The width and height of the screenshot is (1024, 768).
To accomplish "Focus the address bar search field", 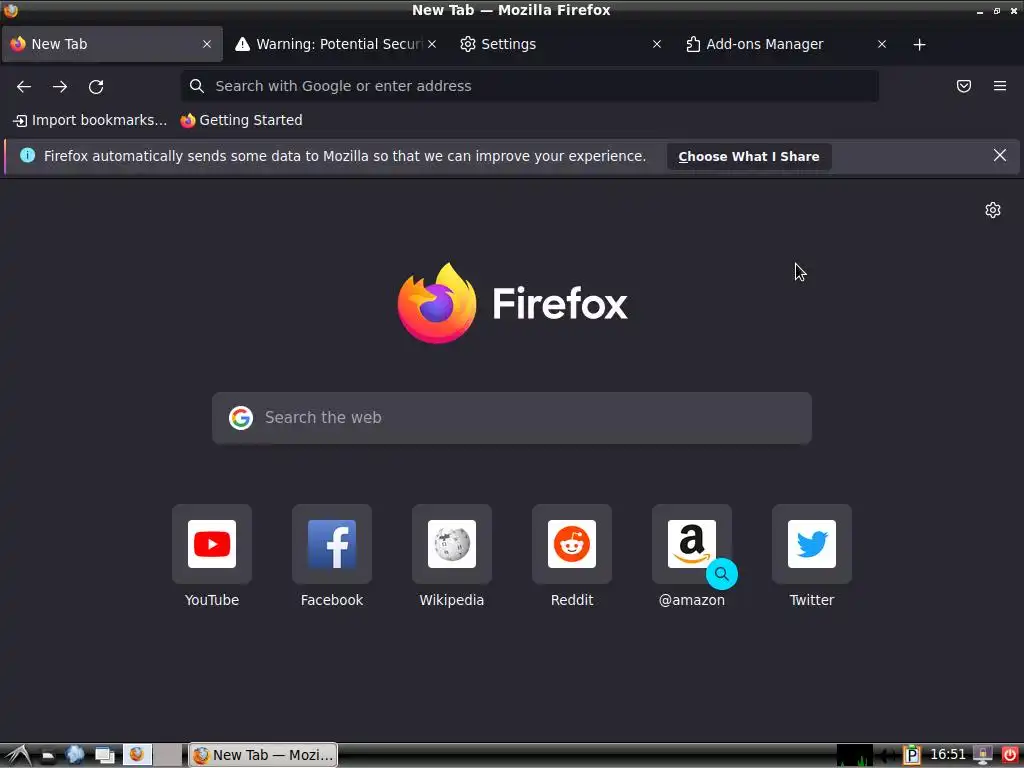I will pos(530,86).
